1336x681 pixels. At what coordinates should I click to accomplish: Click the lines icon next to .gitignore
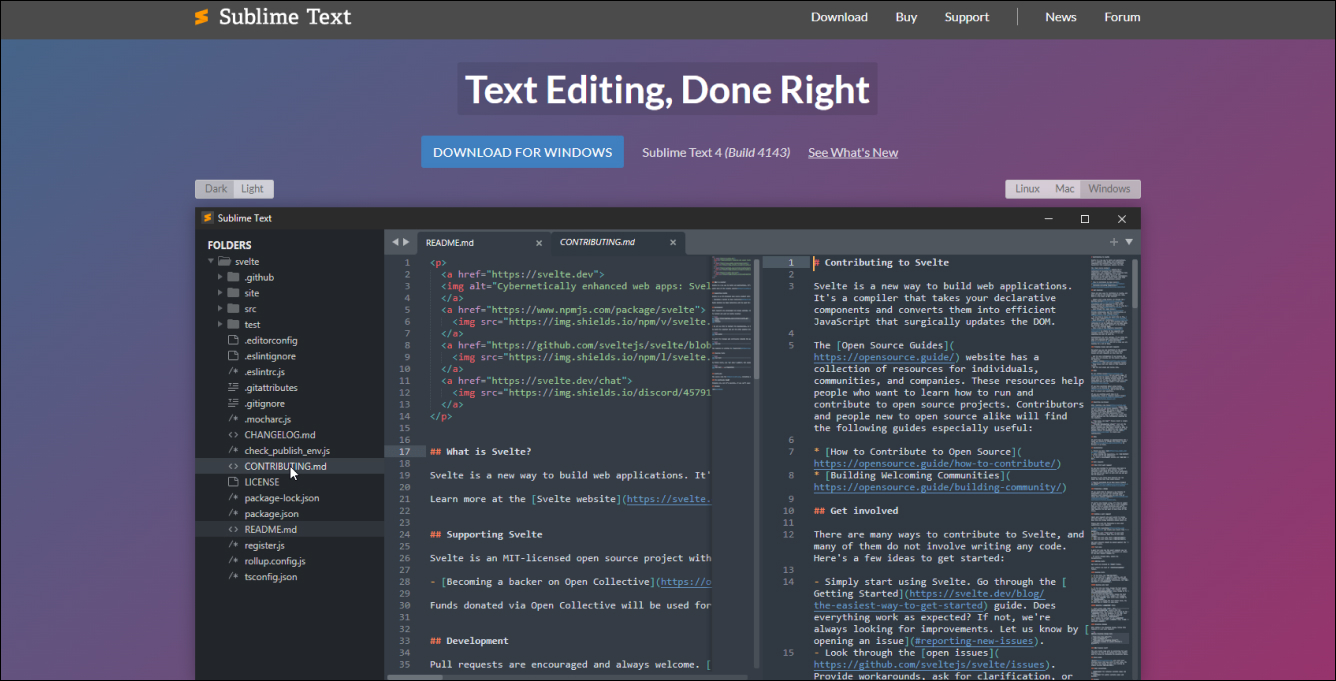(233, 404)
